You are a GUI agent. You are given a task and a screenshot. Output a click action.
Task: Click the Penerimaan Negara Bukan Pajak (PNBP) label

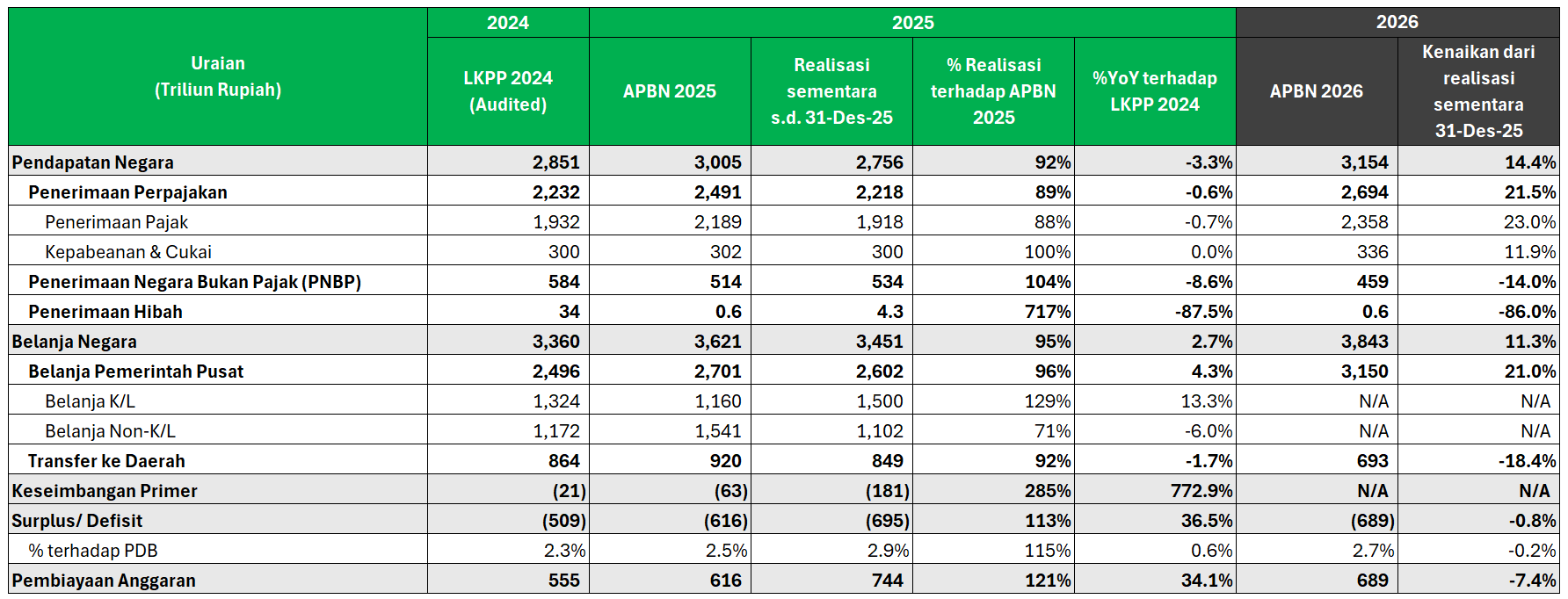point(194,282)
